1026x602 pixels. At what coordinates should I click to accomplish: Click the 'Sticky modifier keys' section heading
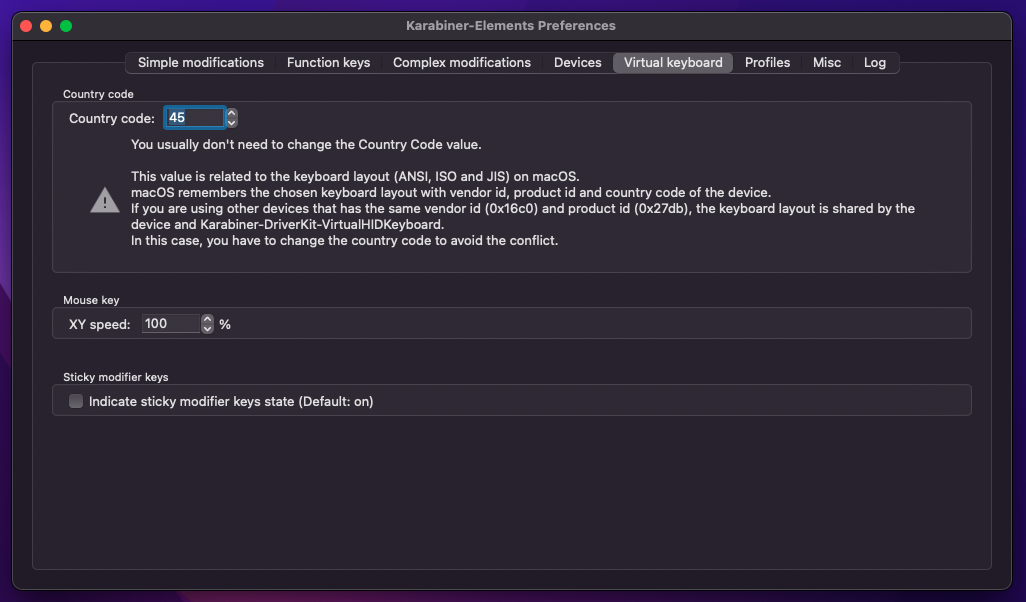[x=116, y=377]
